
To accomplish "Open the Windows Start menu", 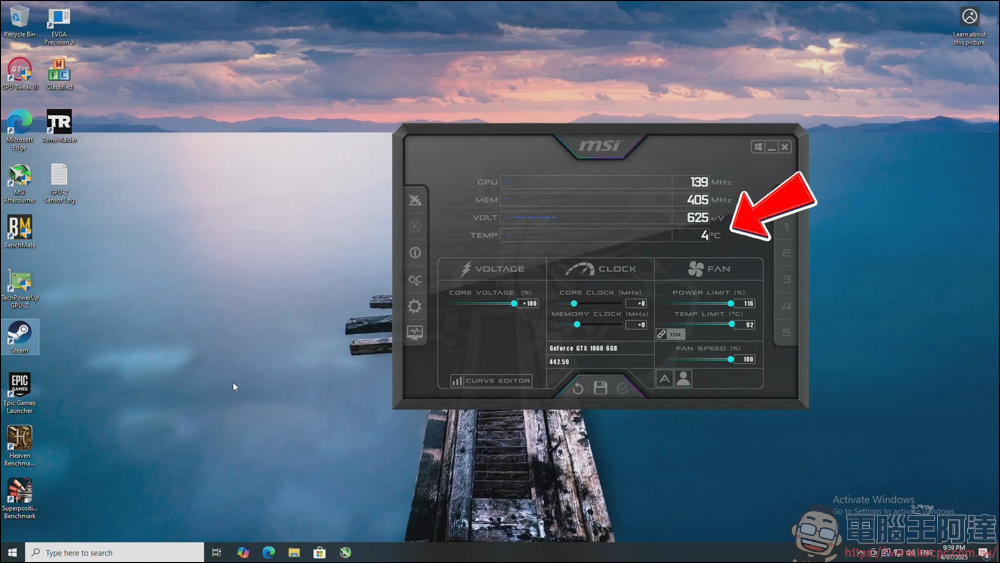I will [x=12, y=552].
